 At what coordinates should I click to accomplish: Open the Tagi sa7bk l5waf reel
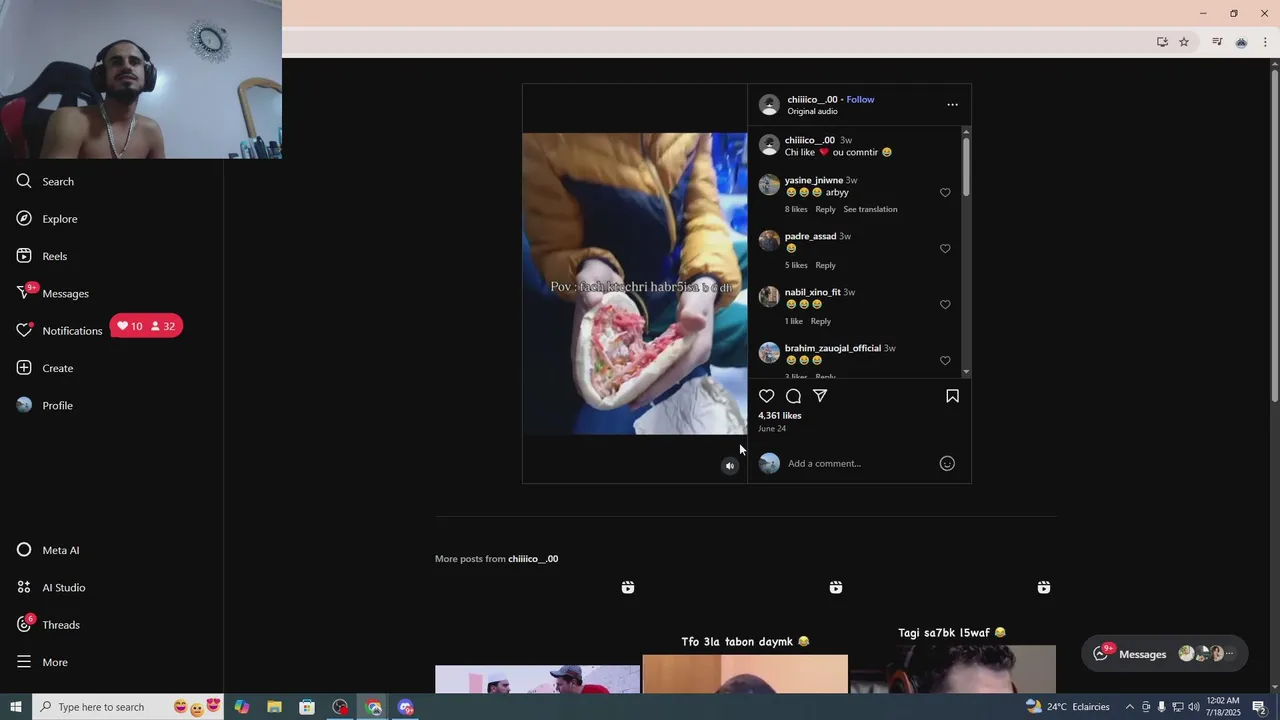tap(953, 635)
